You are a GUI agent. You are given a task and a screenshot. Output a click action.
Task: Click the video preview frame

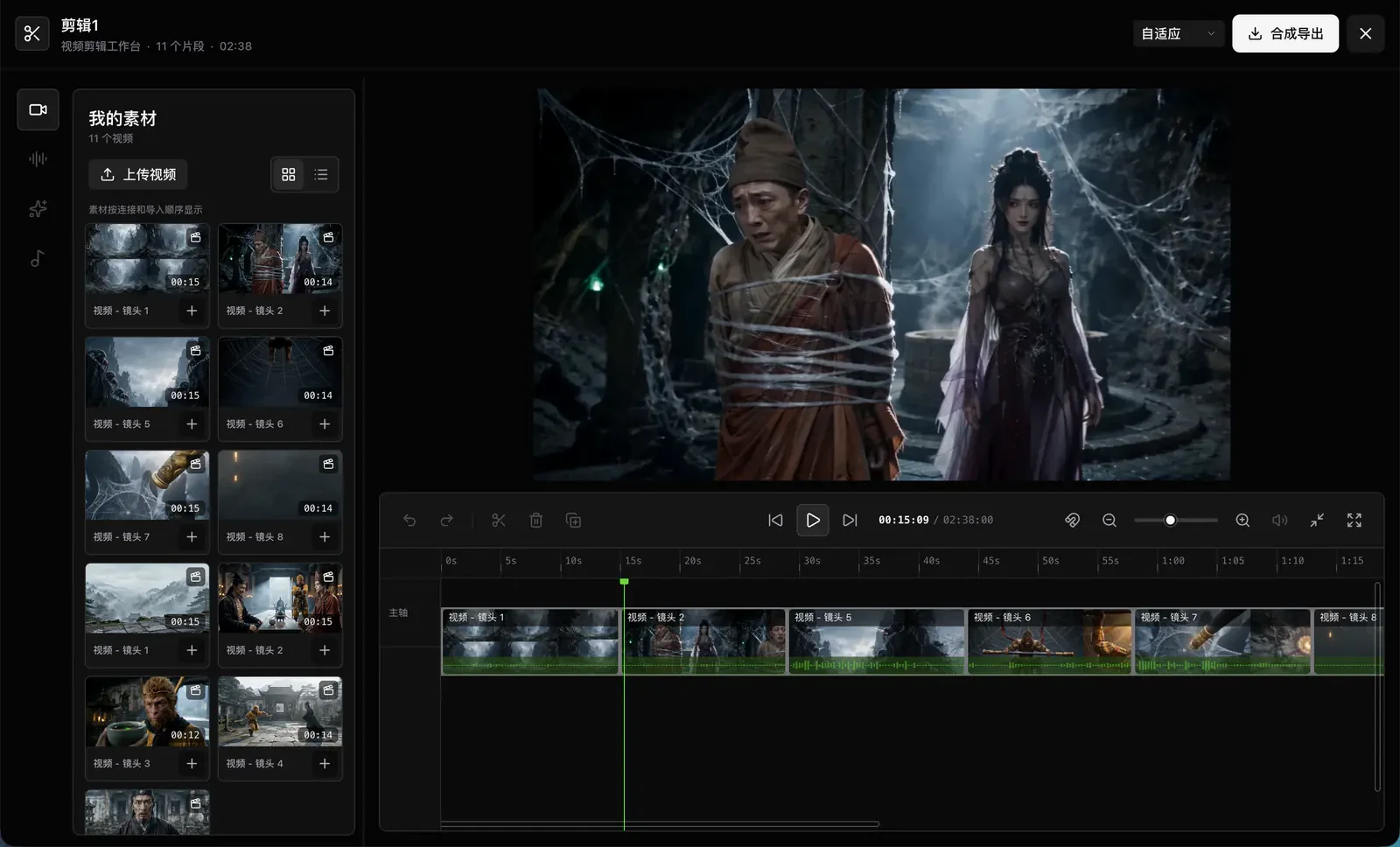(882, 284)
